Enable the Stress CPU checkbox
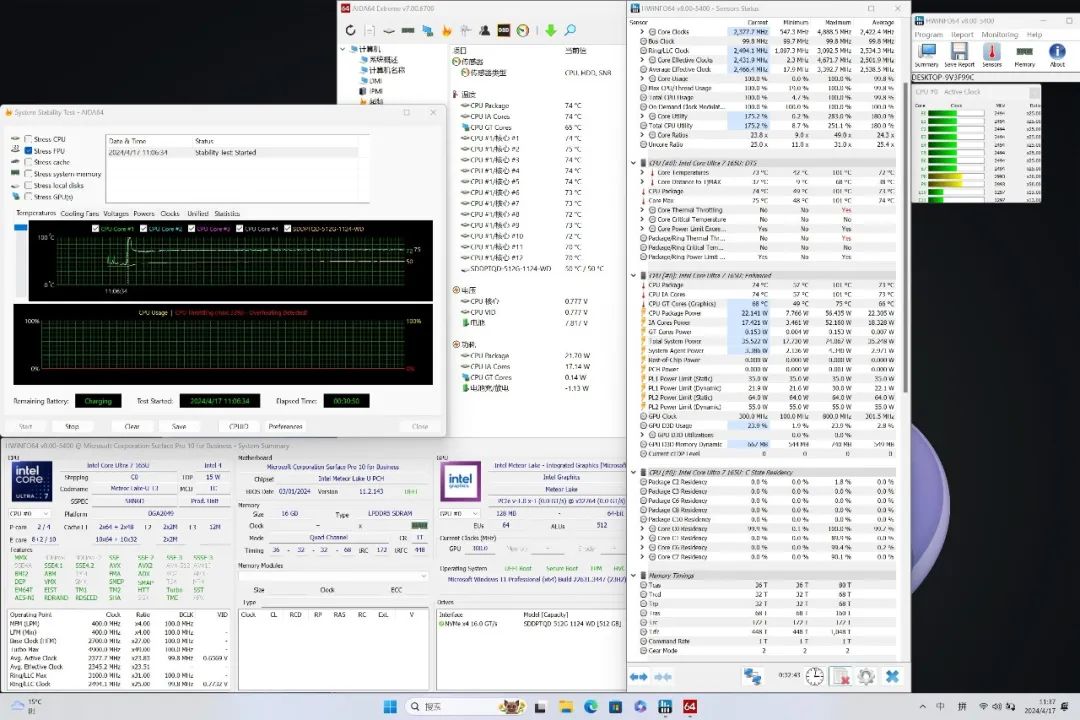 28,140
